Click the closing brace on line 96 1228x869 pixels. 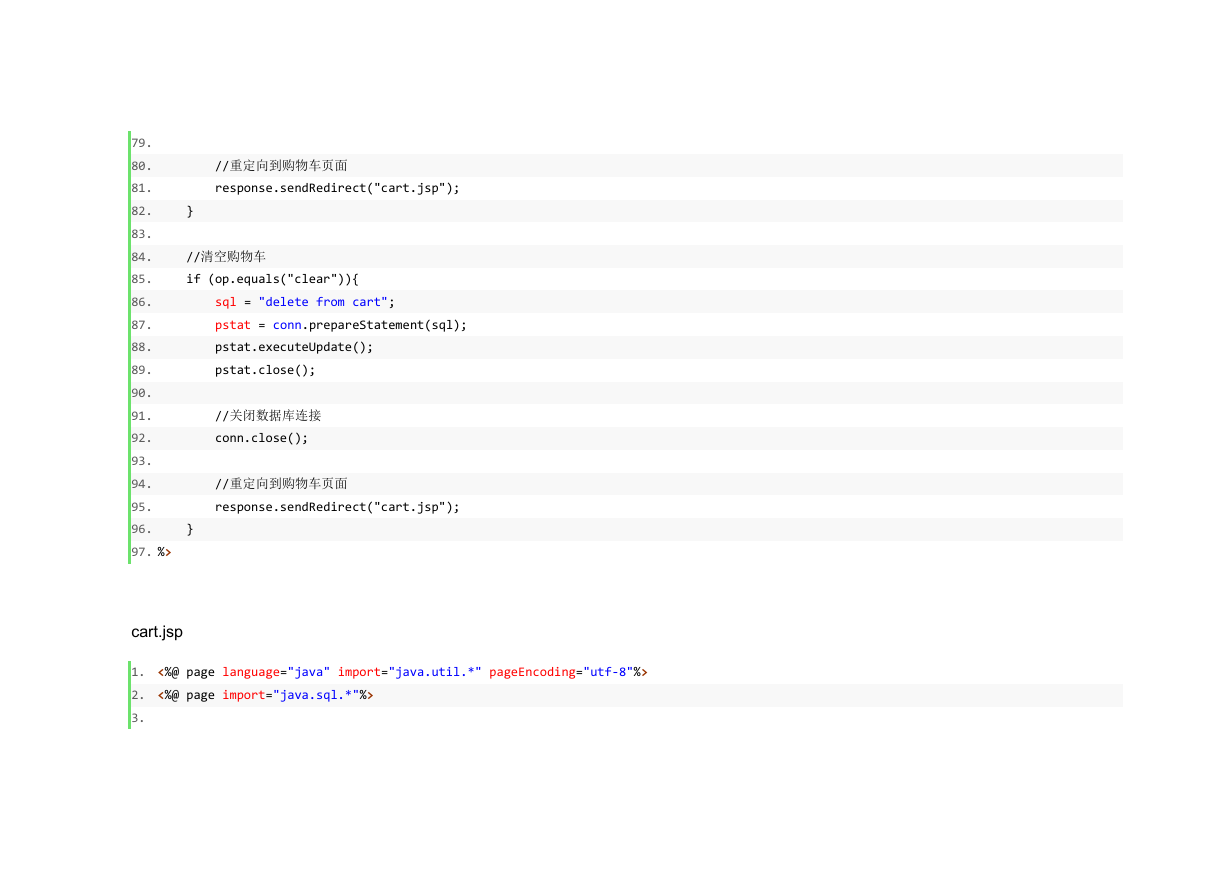190,529
